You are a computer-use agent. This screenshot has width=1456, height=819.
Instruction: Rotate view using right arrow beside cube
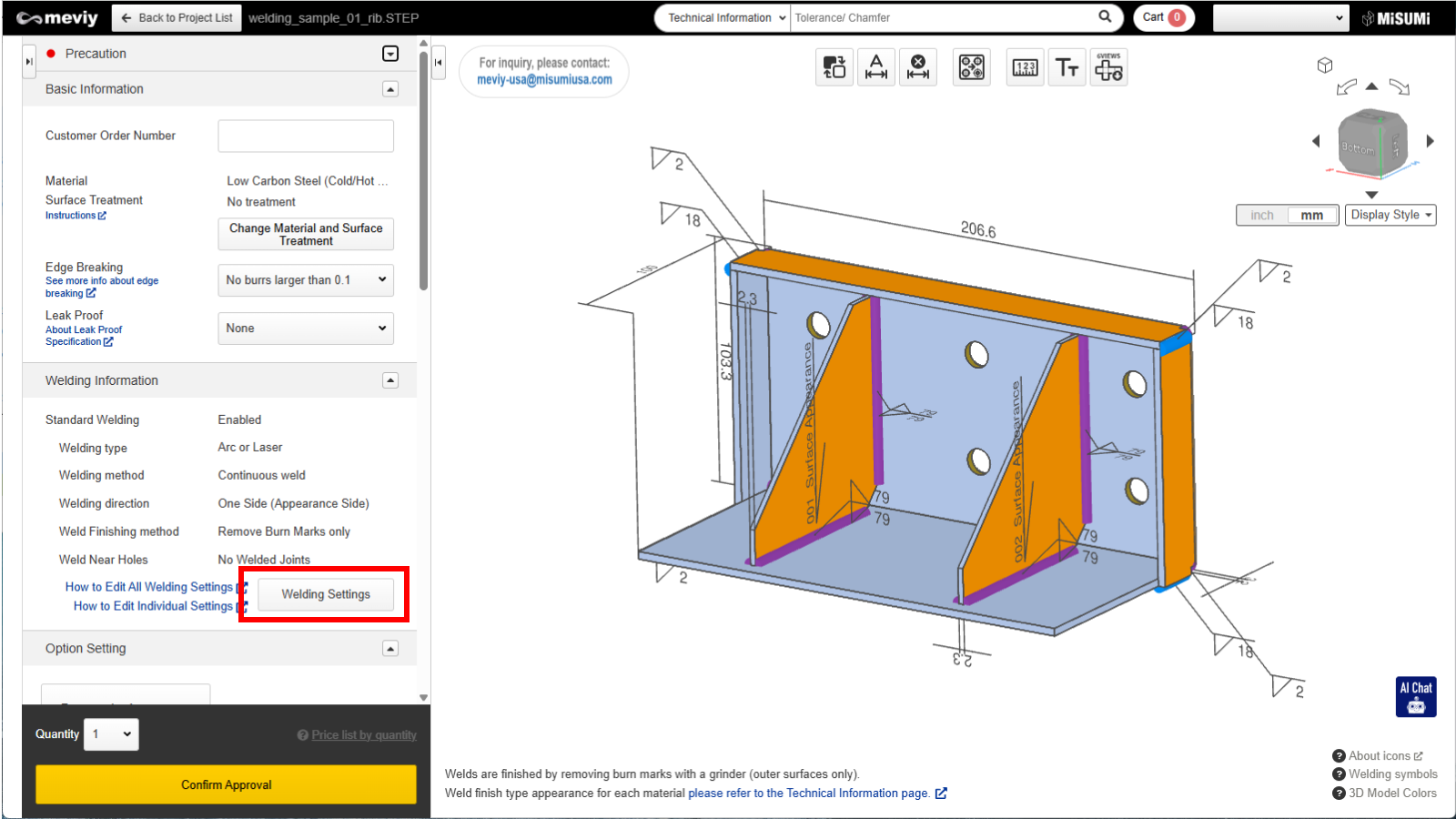coord(1430,141)
